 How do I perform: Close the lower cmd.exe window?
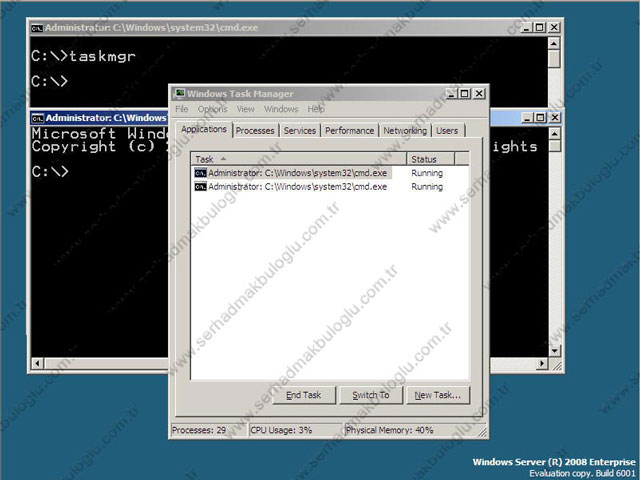555,118
